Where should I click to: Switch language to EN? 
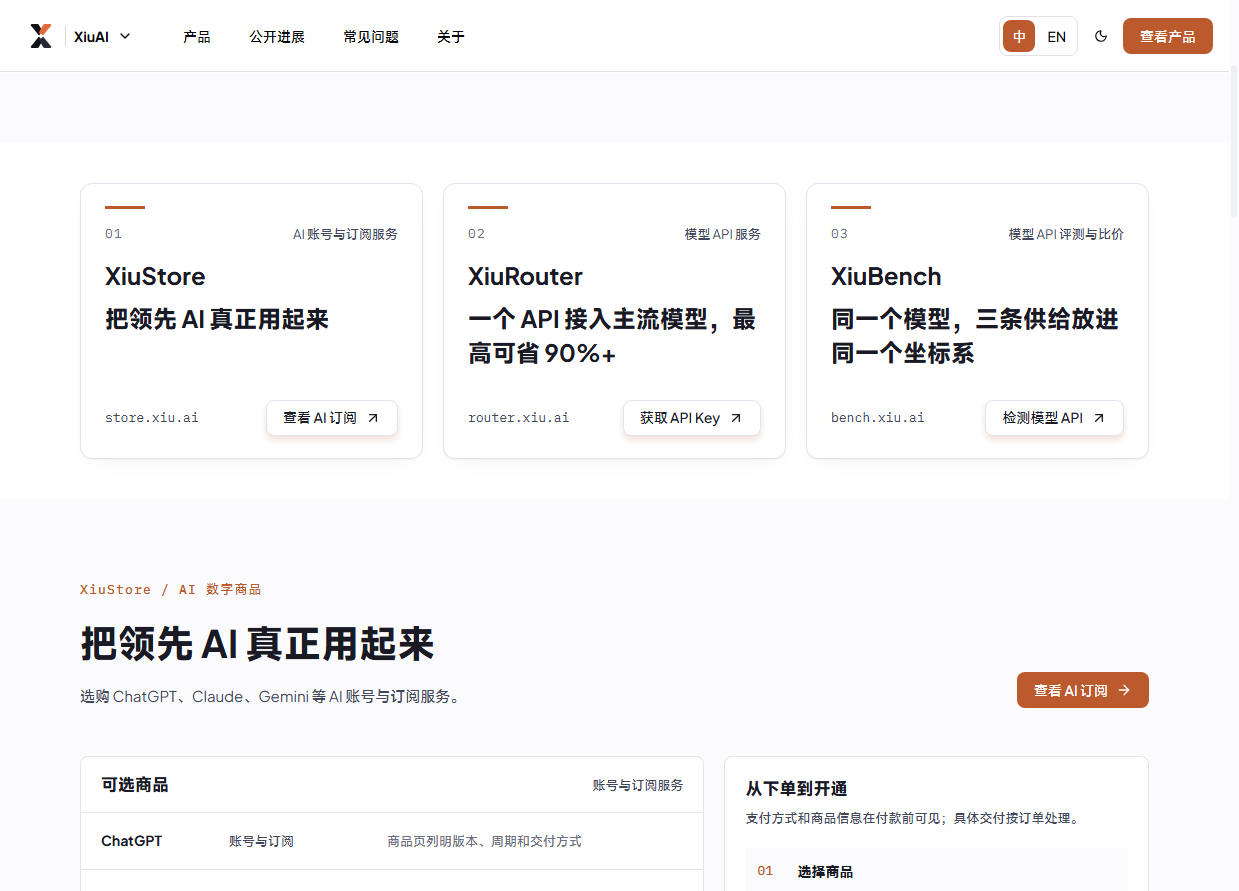[1056, 36]
